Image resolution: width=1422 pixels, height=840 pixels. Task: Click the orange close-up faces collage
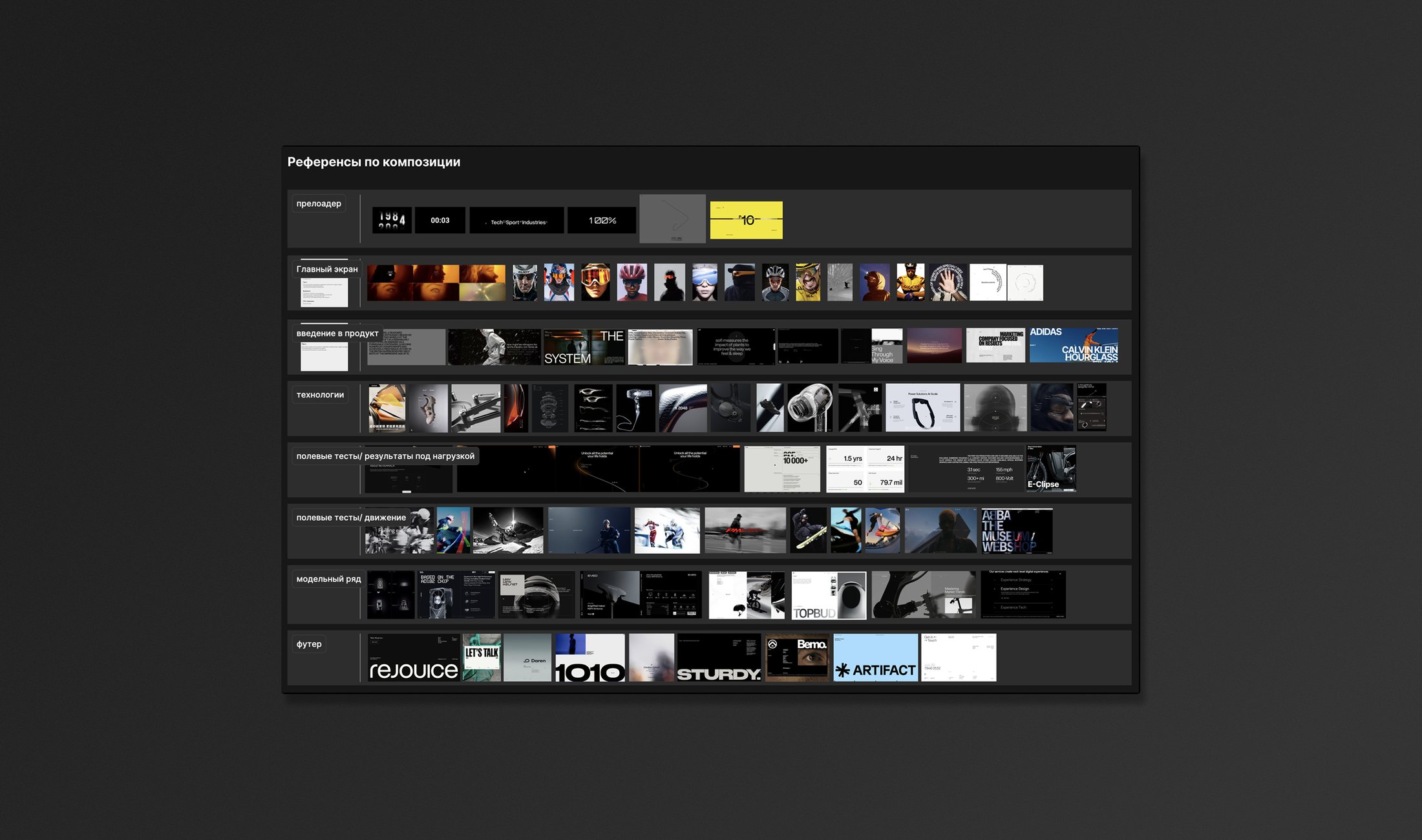tap(436, 282)
